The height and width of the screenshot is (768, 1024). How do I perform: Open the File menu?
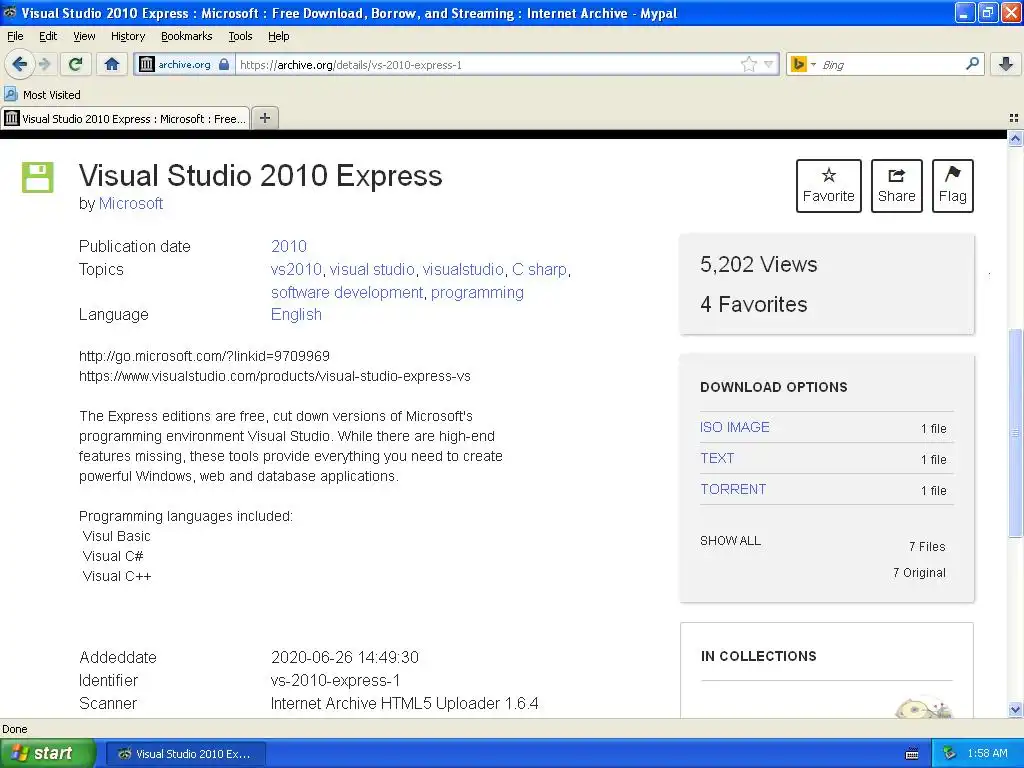point(15,36)
